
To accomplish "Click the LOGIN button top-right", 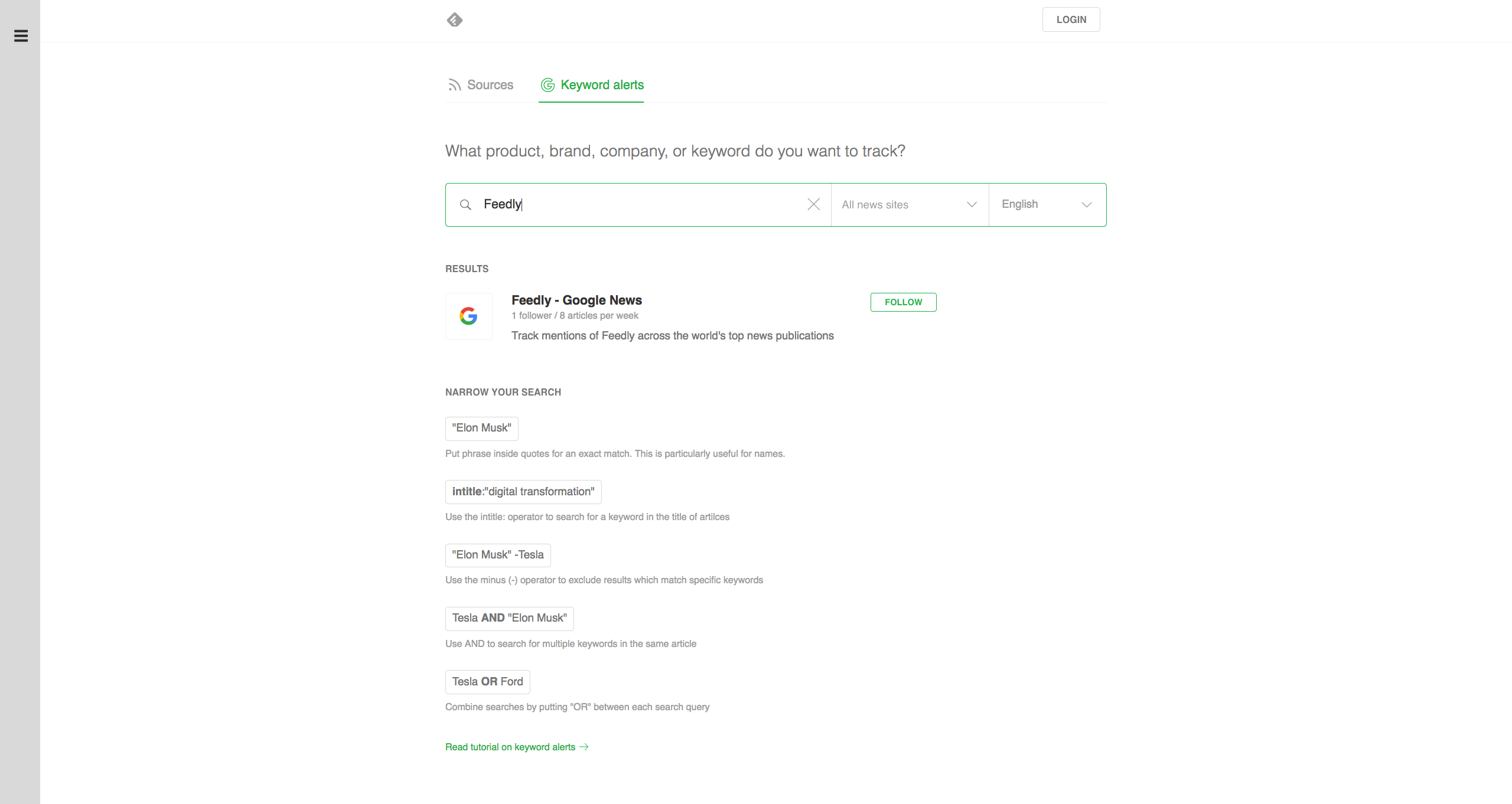I will tap(1071, 19).
